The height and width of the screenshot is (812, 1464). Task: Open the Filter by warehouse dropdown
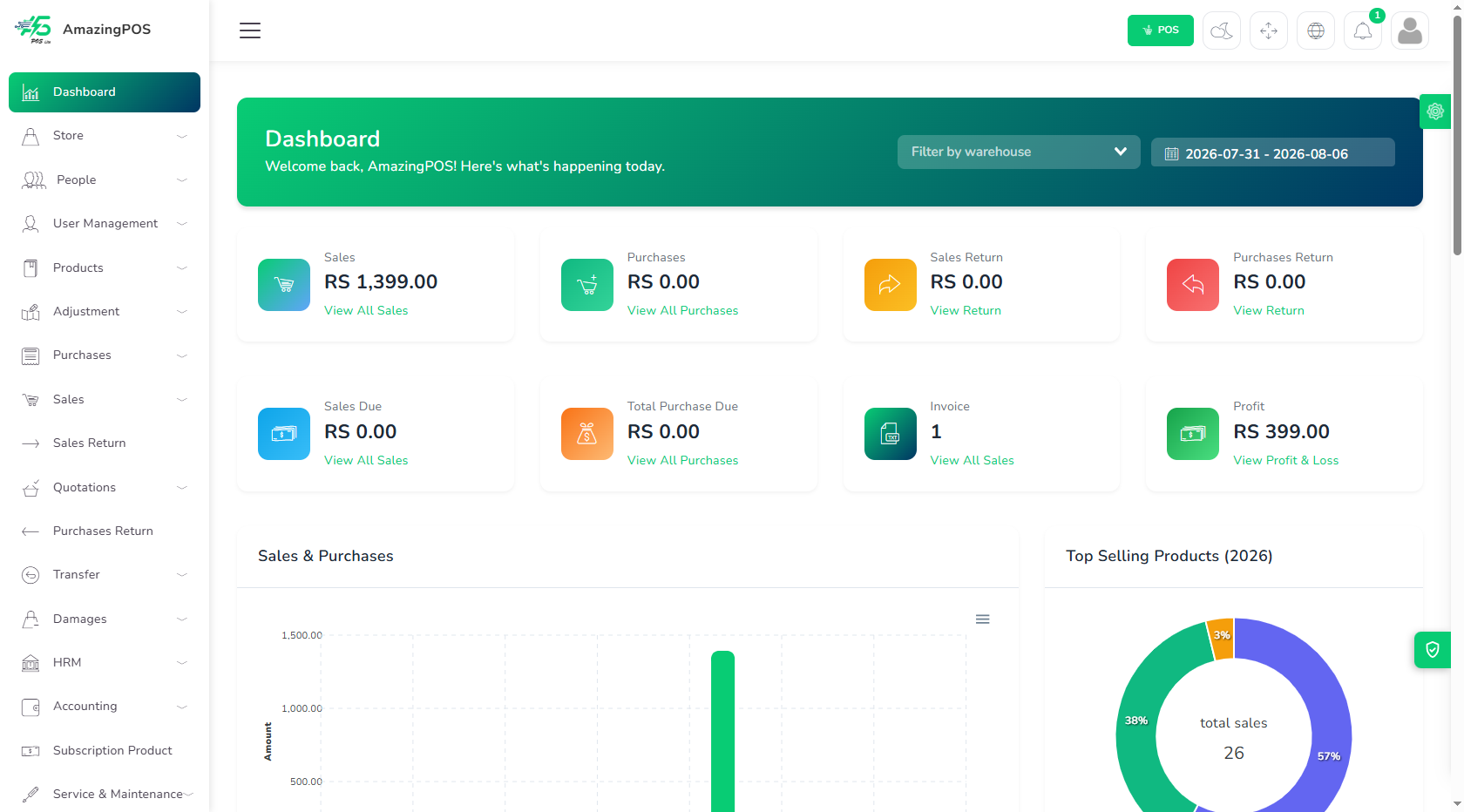coord(1019,152)
